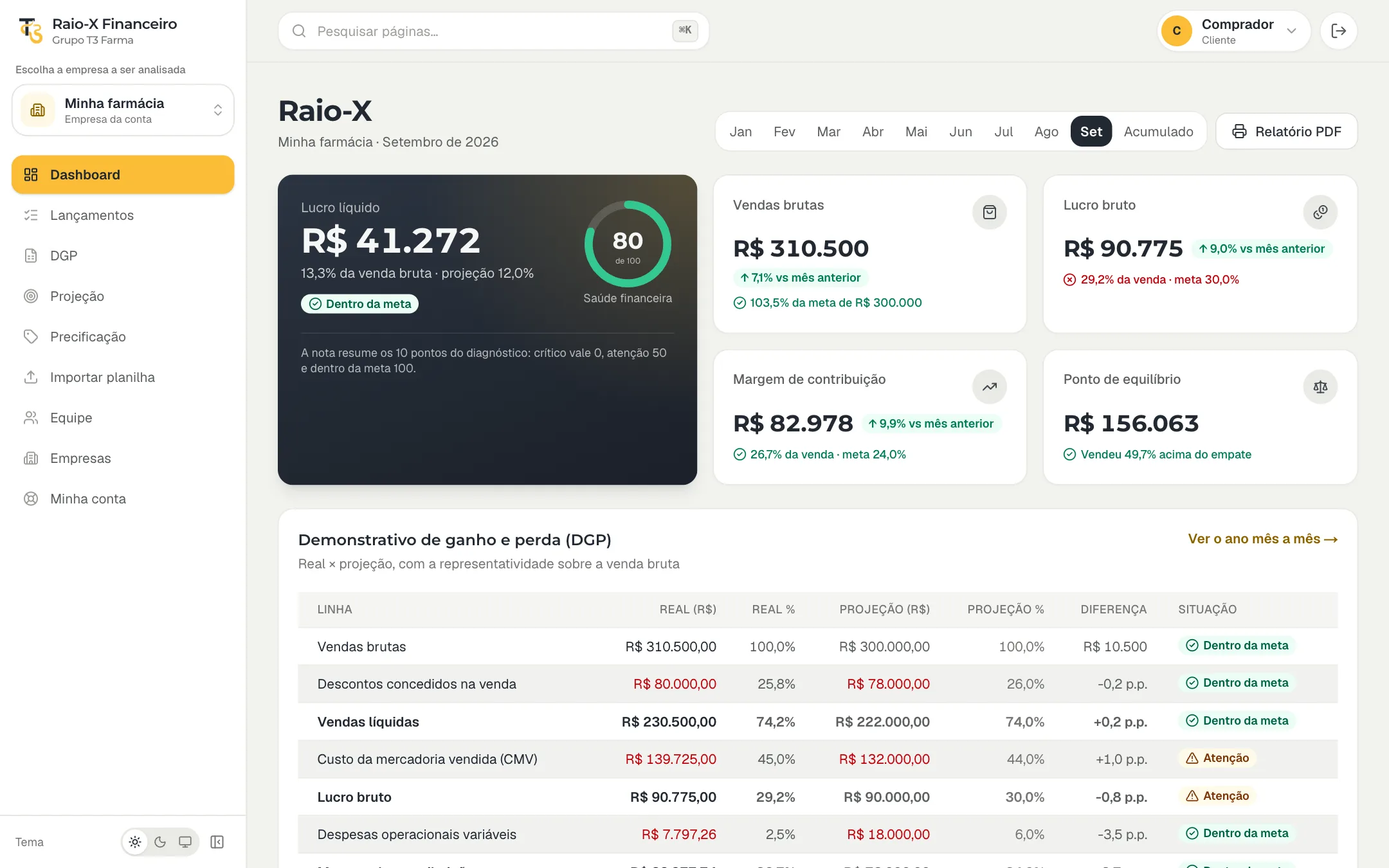The width and height of the screenshot is (1389, 868).
Task: Switch to the Acumulado tab
Action: click(1158, 132)
